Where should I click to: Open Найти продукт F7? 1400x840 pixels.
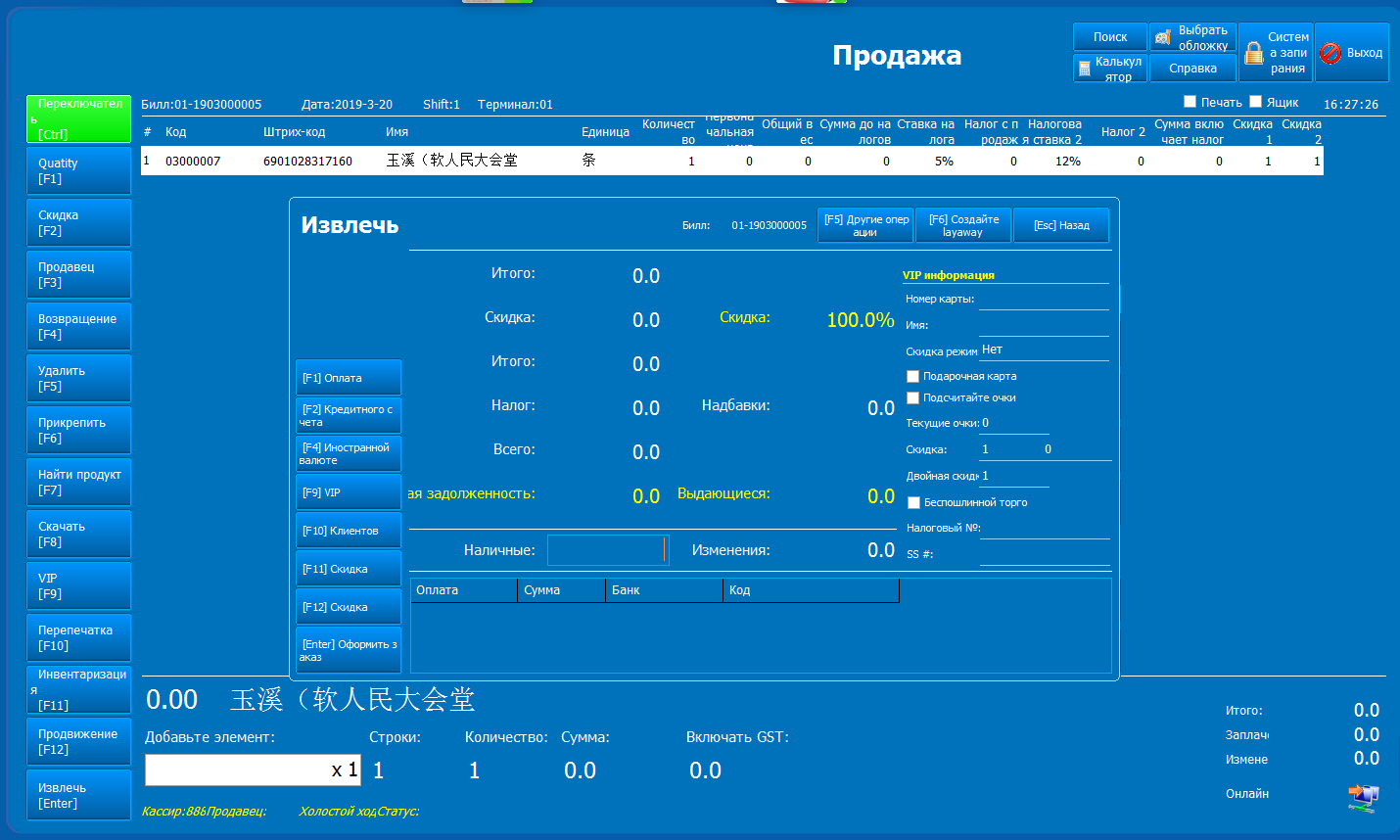pos(78,482)
